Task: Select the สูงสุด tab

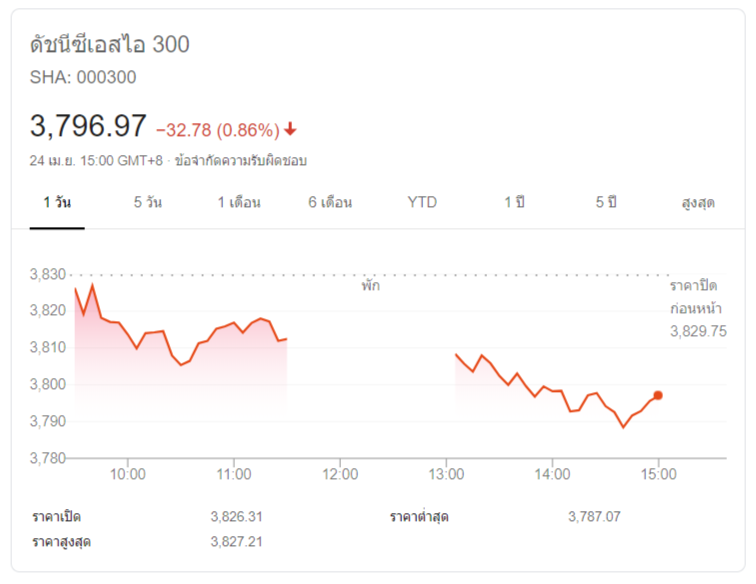Action: [697, 203]
